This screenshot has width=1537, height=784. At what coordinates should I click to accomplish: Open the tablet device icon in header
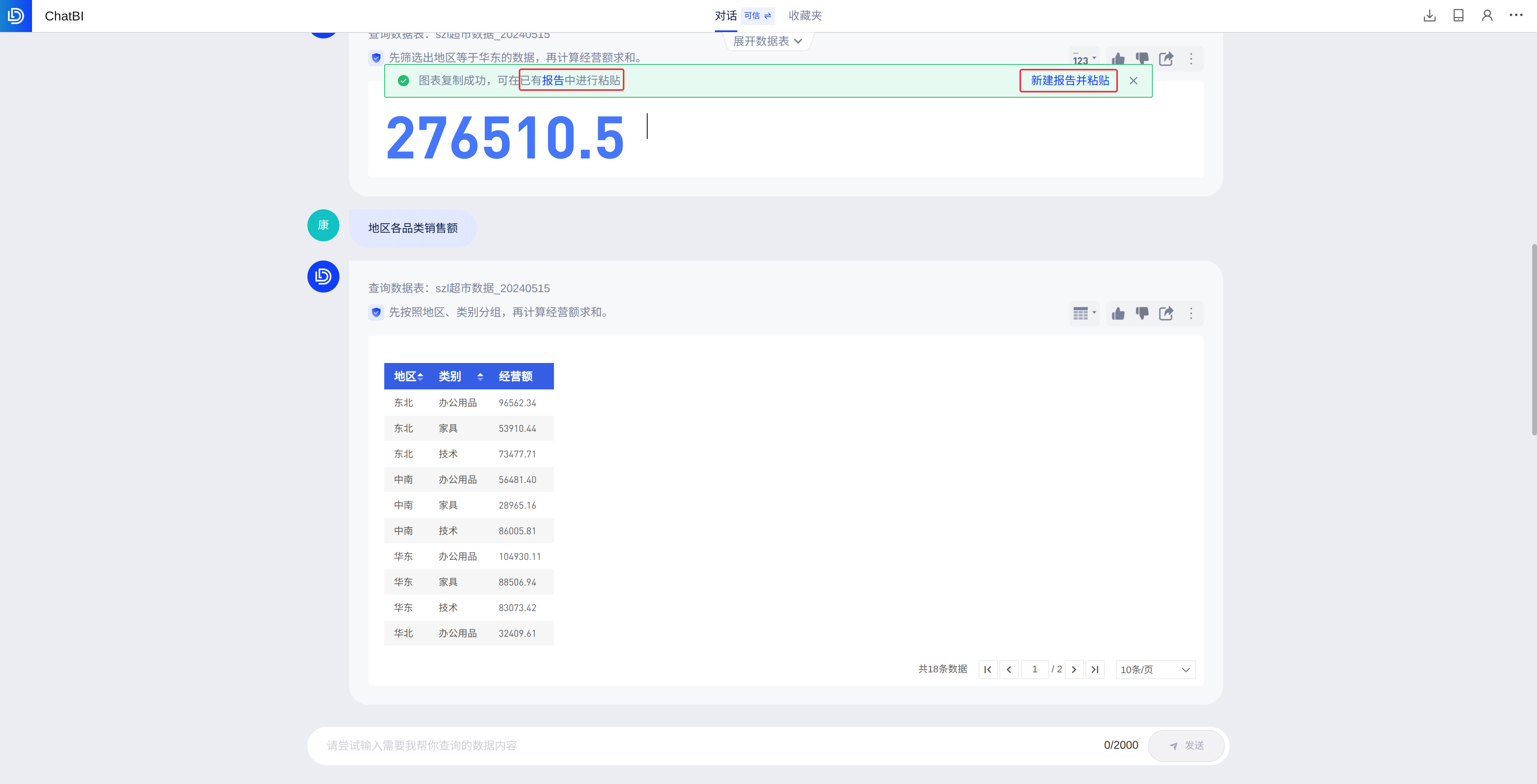pos(1458,16)
